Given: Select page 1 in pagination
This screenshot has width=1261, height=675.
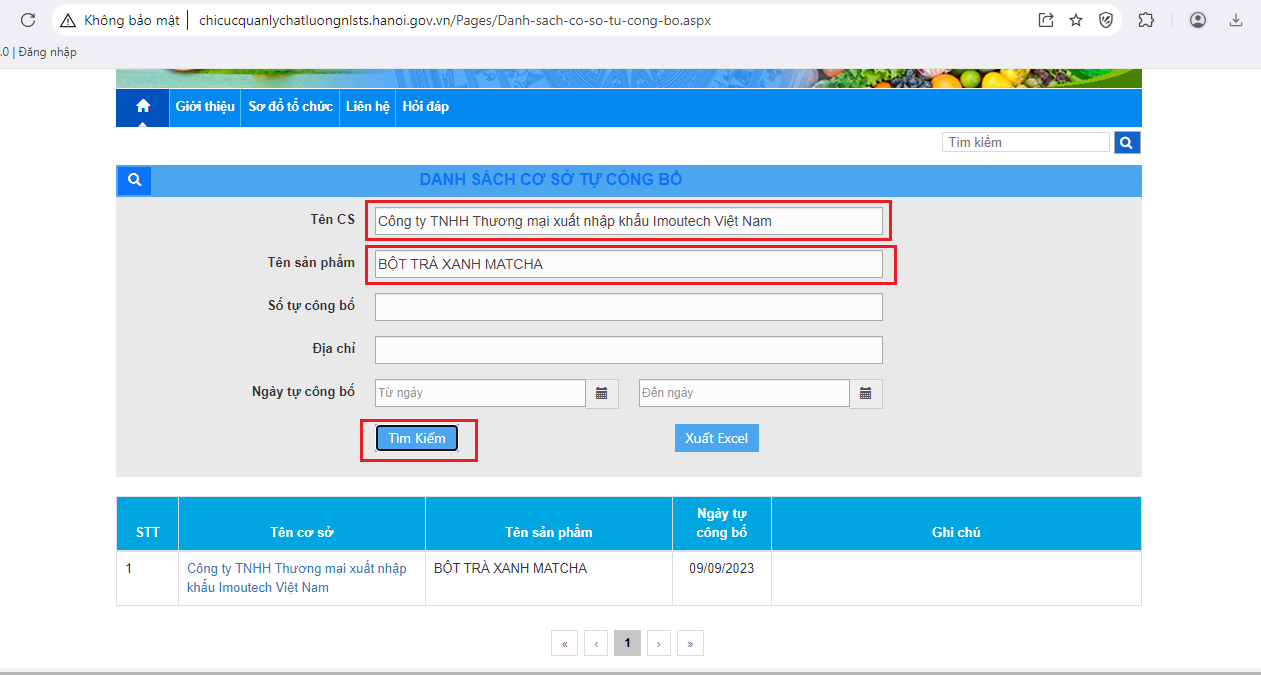Looking at the screenshot, I should coord(627,643).
